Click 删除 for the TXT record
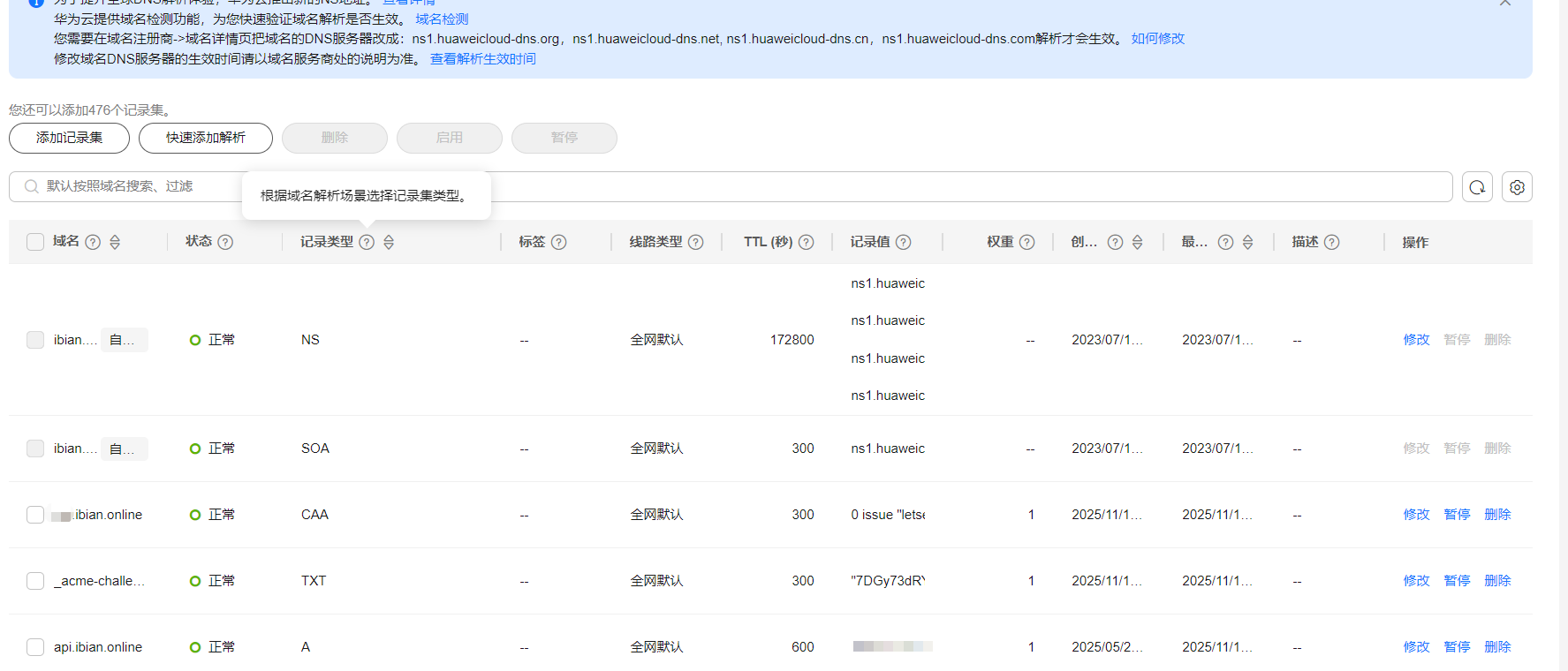Viewport: 1568px width, 671px height. click(x=1497, y=581)
